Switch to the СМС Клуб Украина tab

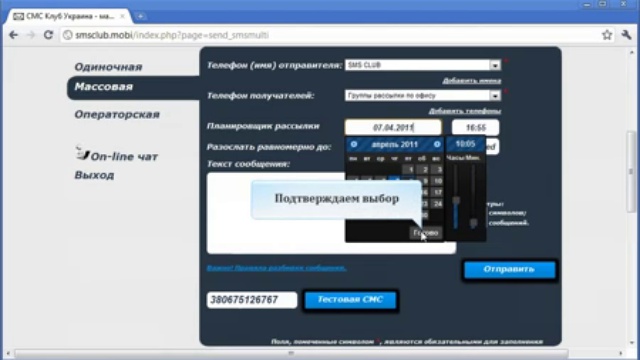69,16
